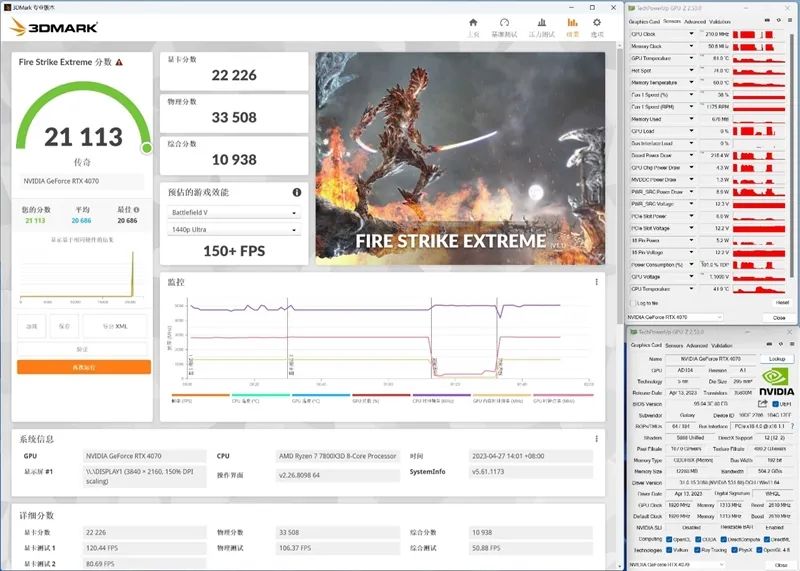Click camera icon in GPU-Z card info window
This screenshot has width=800, height=571.
click(769, 344)
